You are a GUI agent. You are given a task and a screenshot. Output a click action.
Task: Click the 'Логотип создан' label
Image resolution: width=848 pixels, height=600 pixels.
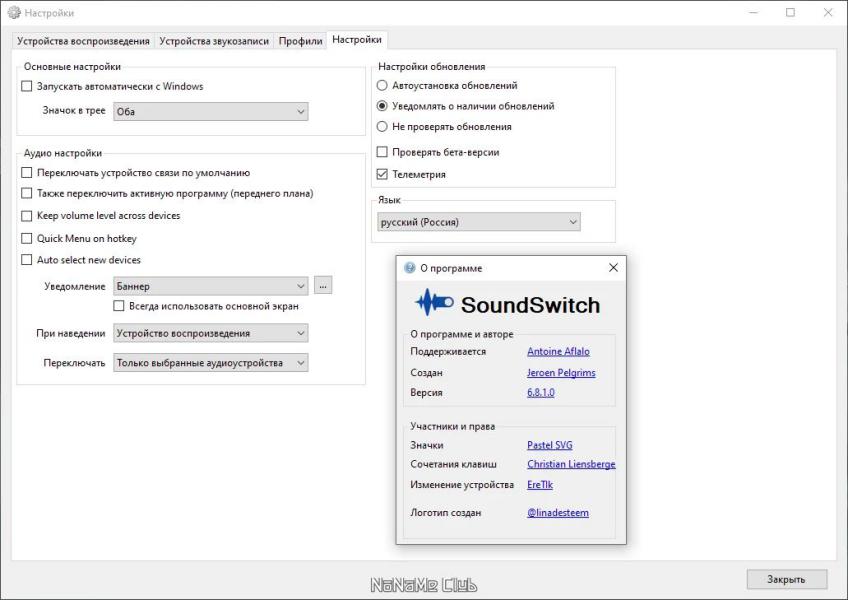(x=446, y=512)
